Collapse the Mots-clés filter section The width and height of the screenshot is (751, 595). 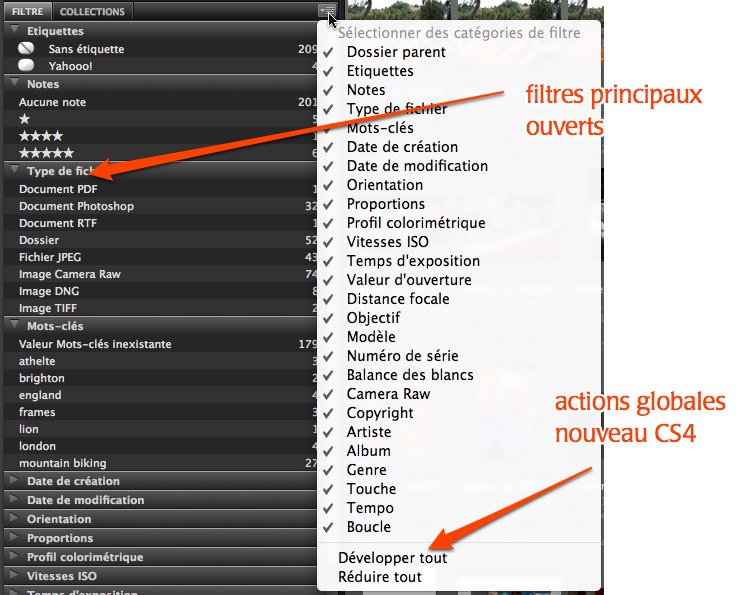coord(14,325)
